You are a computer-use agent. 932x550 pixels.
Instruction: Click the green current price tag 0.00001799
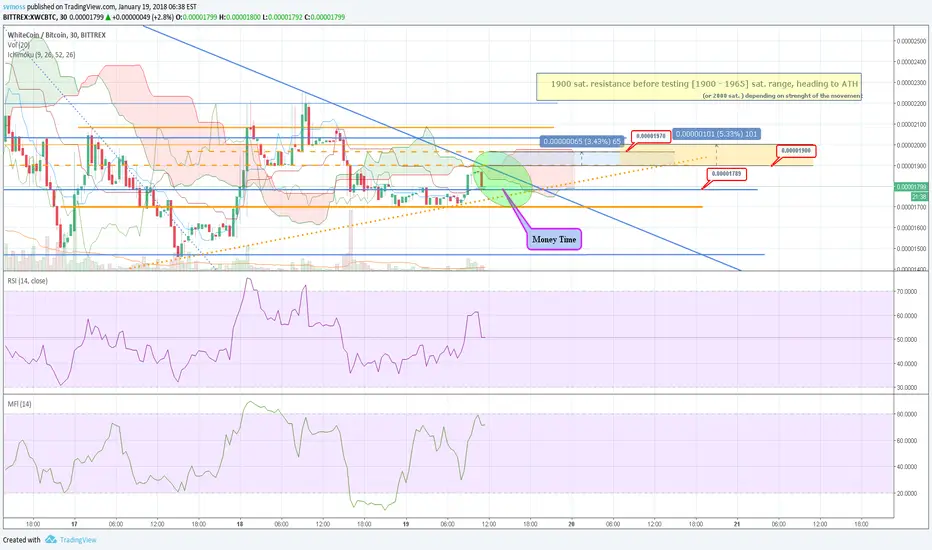tap(911, 187)
